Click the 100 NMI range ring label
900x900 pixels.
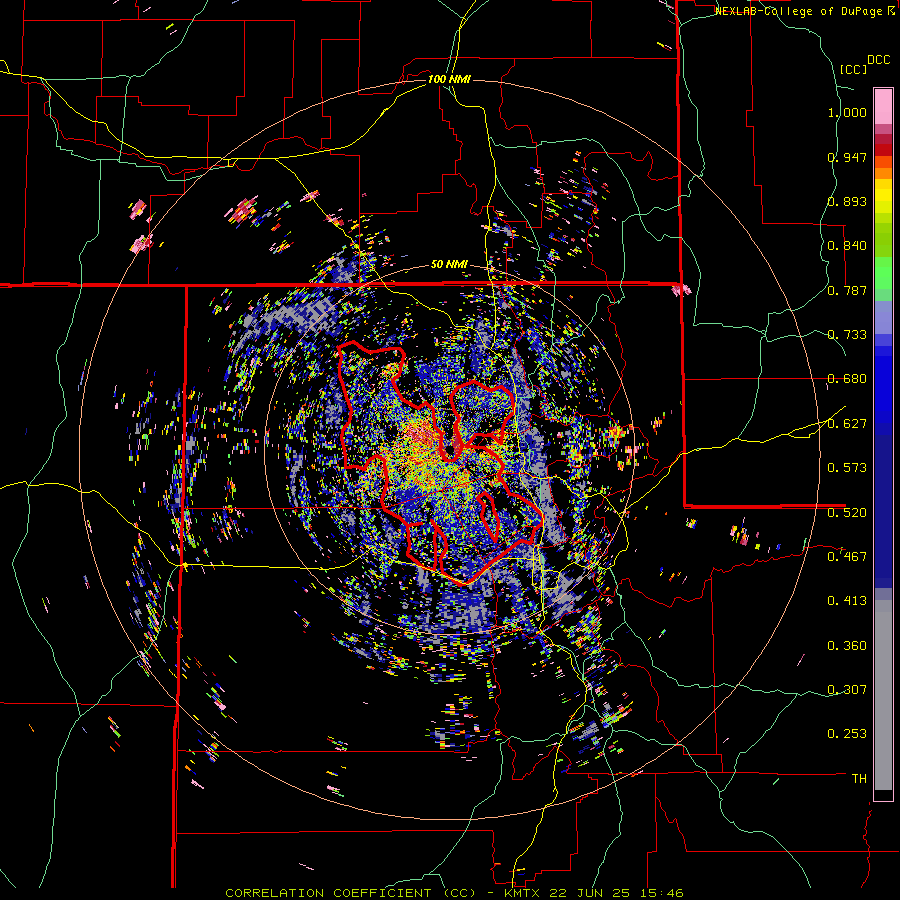(x=449, y=79)
